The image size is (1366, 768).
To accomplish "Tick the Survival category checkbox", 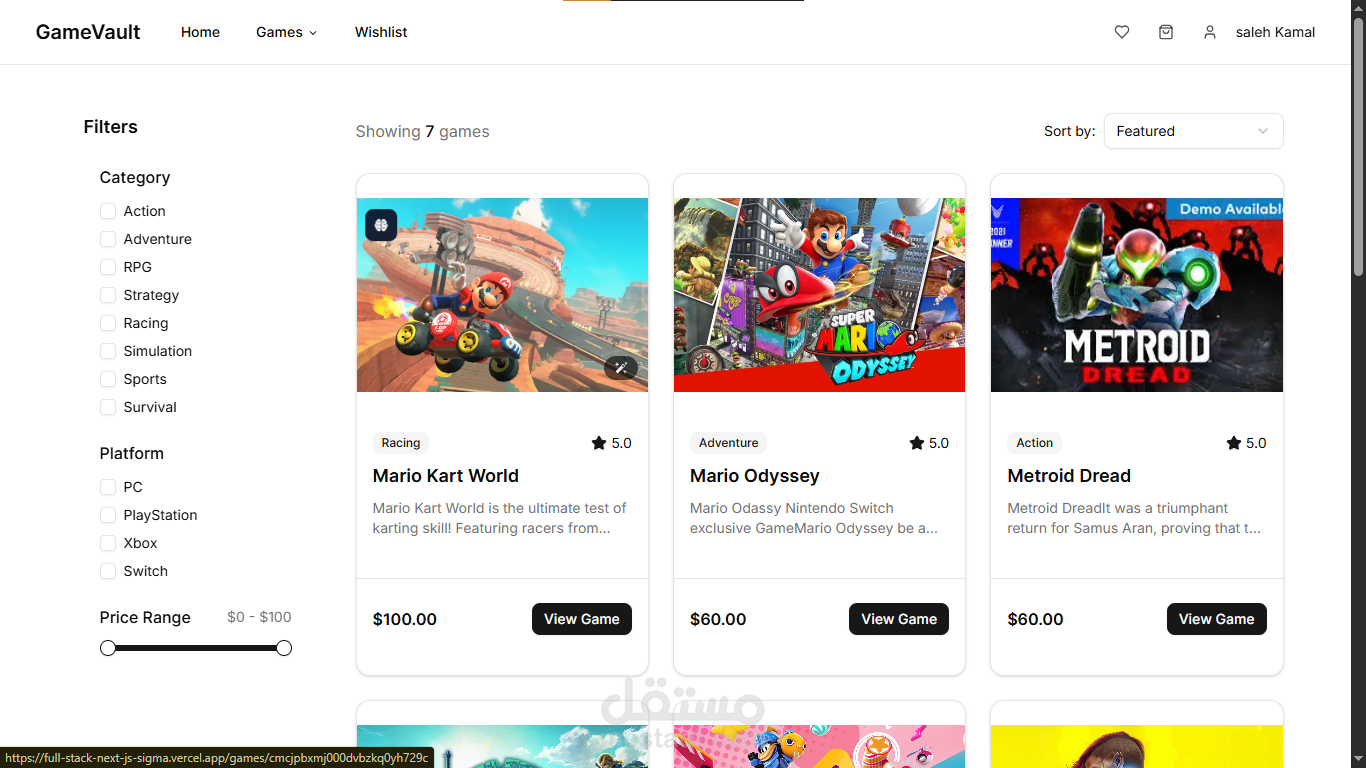I will (108, 407).
